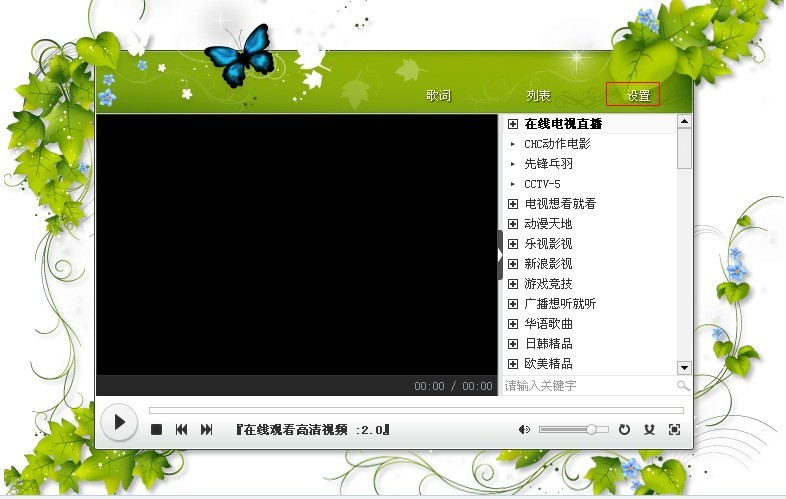Image resolution: width=786 pixels, height=499 pixels.
Task: Expand the 电视想看就看 category
Action: pyautogui.click(x=513, y=204)
